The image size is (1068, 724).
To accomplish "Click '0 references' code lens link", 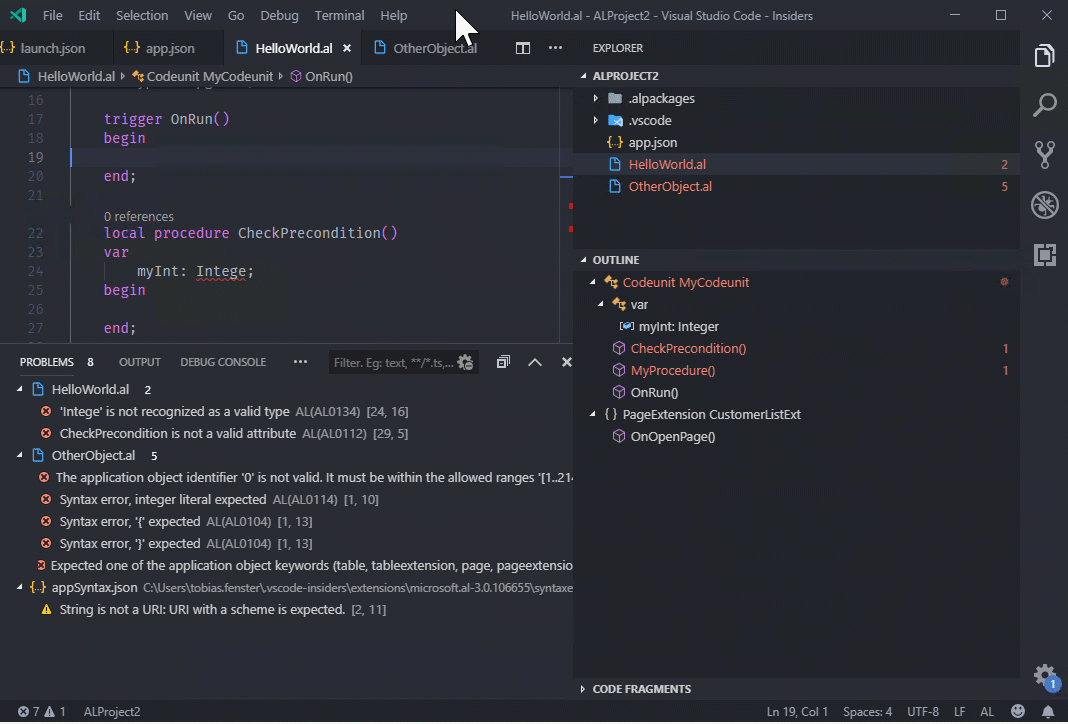I will pos(138,217).
